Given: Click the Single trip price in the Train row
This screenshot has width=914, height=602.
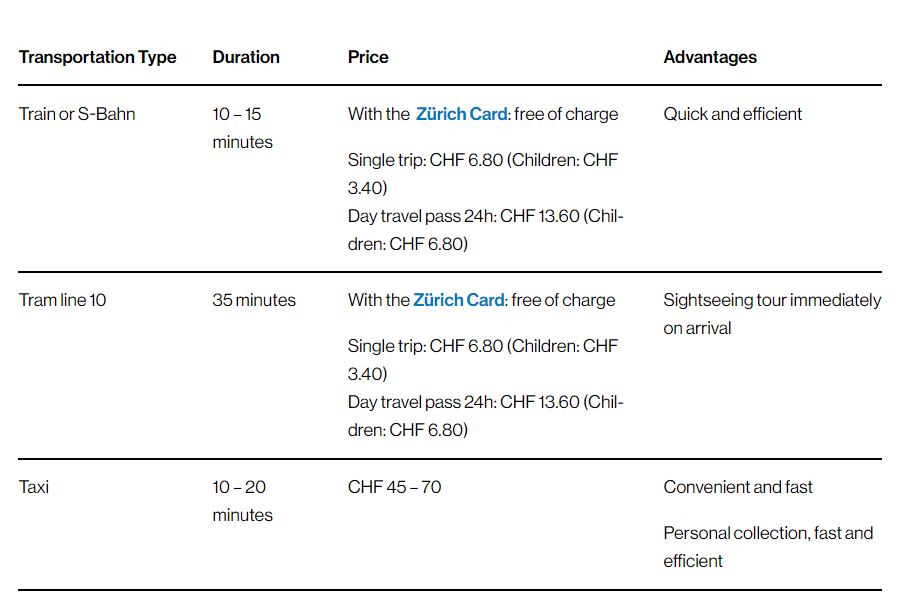Looking at the screenshot, I should pyautogui.click(x=482, y=174).
